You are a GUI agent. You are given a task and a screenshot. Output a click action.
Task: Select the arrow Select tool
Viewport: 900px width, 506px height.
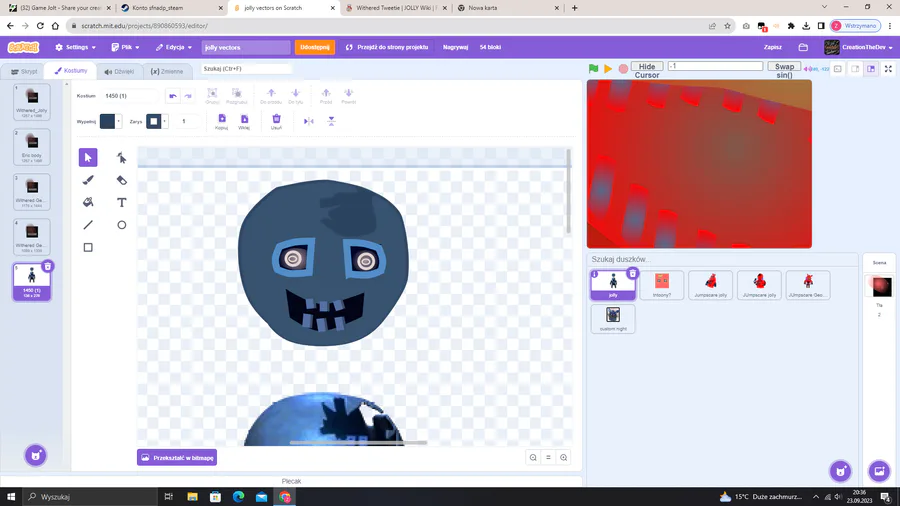[88, 157]
